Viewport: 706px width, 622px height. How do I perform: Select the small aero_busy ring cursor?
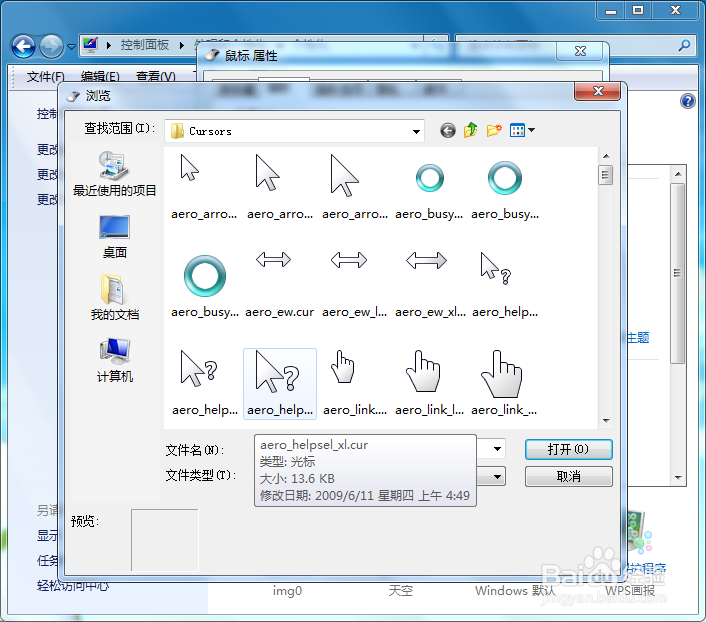(x=430, y=187)
